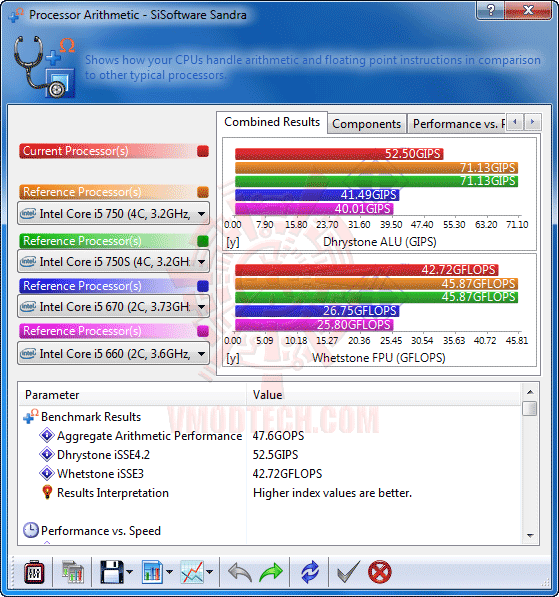Confirm with the checkmark icon
The image size is (559, 597).
coord(348,572)
